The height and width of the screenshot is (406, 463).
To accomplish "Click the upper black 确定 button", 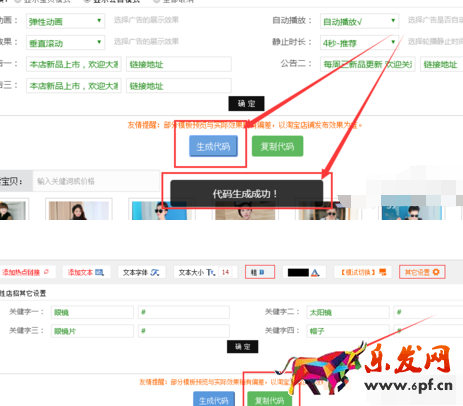I will coord(246,103).
